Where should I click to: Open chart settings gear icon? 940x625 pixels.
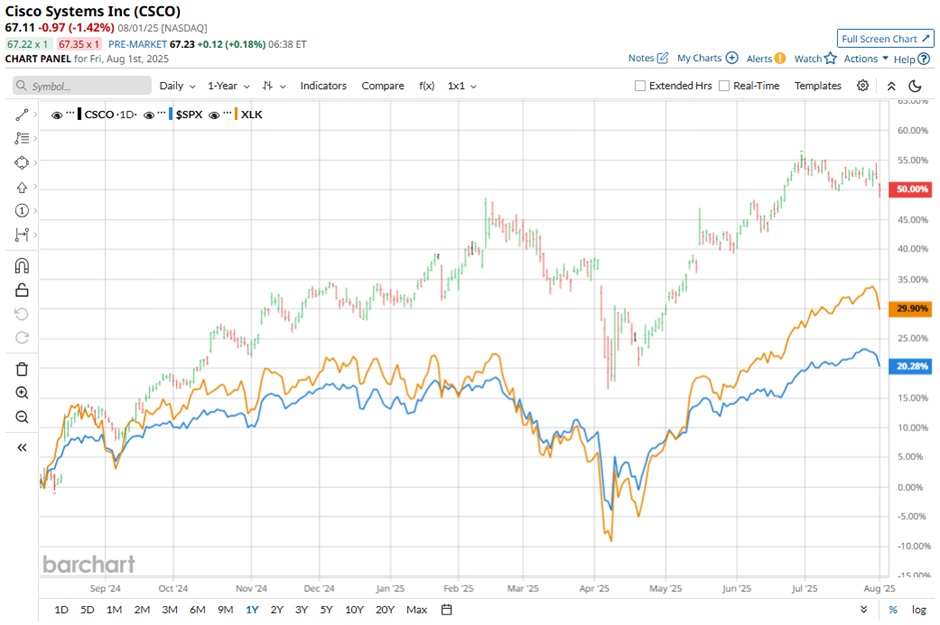coord(863,86)
